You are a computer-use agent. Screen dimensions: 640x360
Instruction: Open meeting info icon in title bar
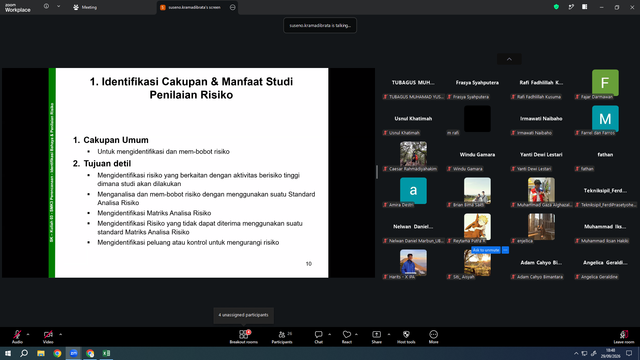coord(46,7)
